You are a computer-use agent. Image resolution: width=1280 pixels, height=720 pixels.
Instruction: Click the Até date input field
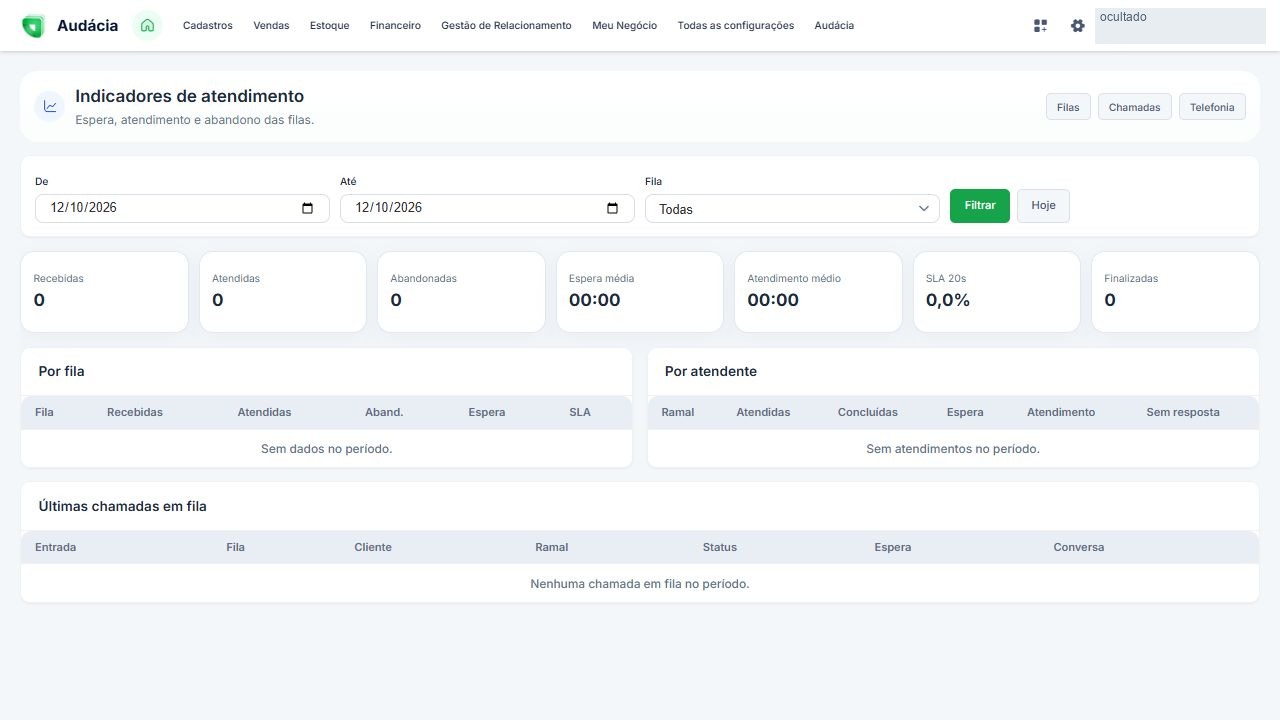pyautogui.click(x=487, y=208)
